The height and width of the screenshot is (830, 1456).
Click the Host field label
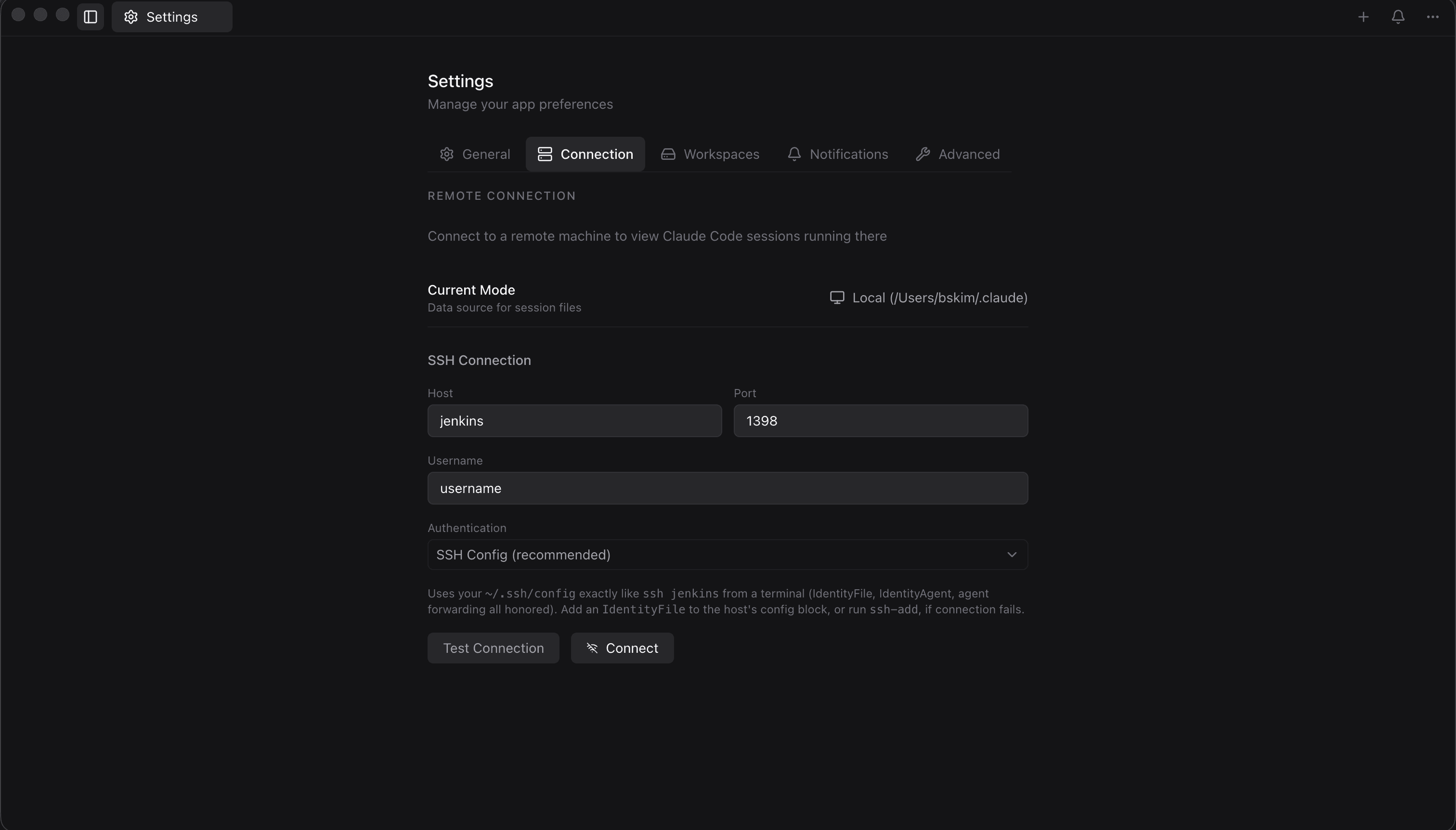click(440, 393)
